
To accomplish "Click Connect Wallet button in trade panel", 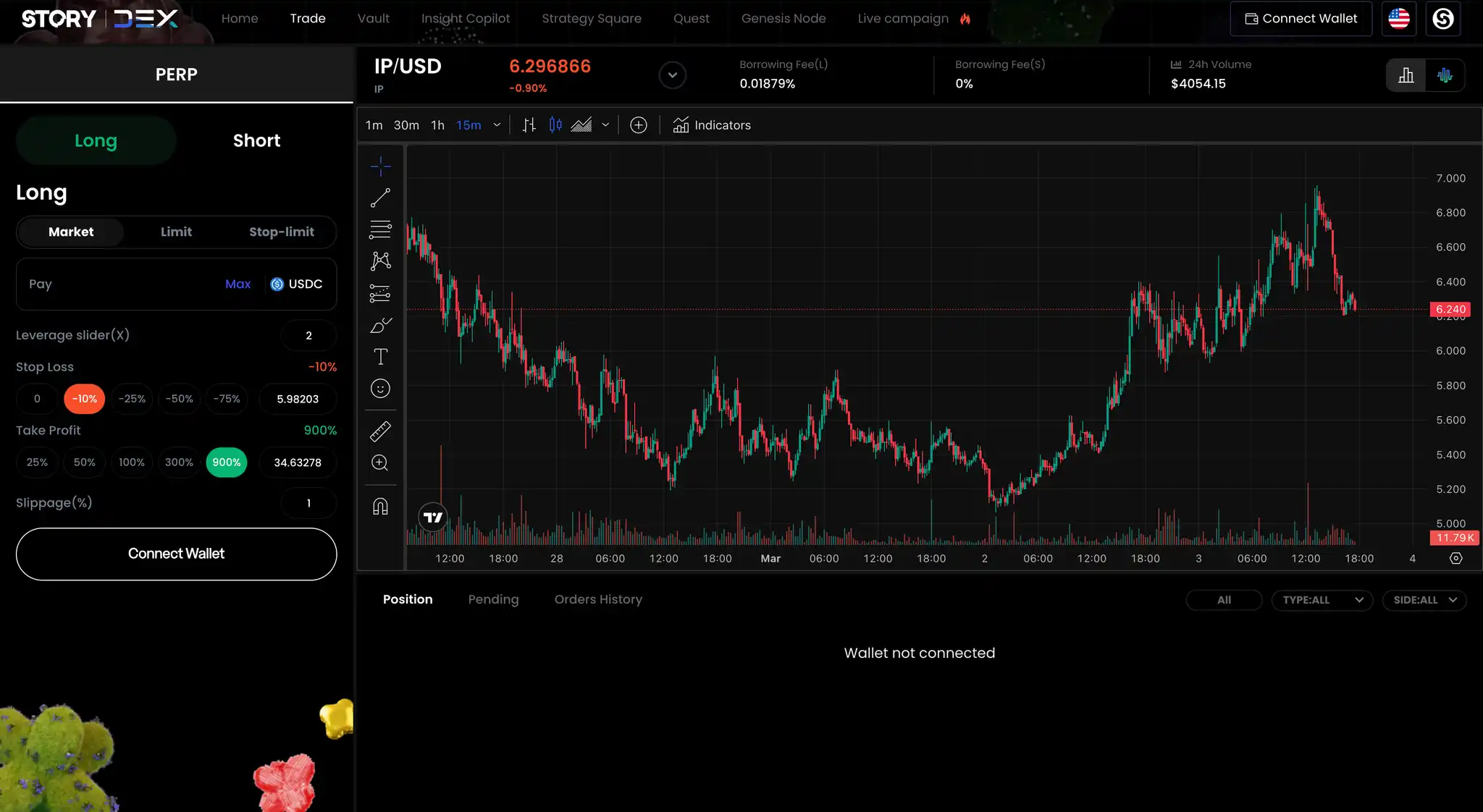I will (x=176, y=554).
